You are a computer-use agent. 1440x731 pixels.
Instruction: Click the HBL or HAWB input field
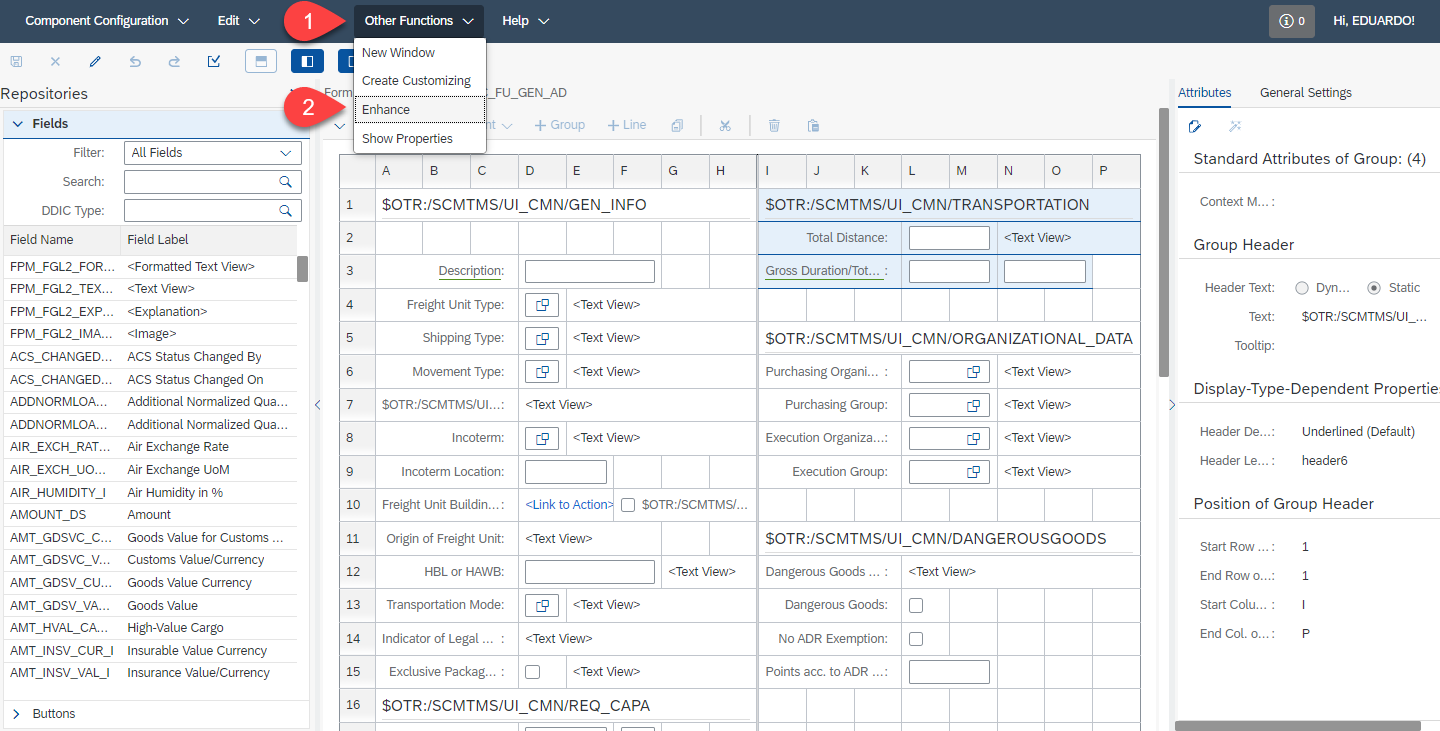(590, 572)
